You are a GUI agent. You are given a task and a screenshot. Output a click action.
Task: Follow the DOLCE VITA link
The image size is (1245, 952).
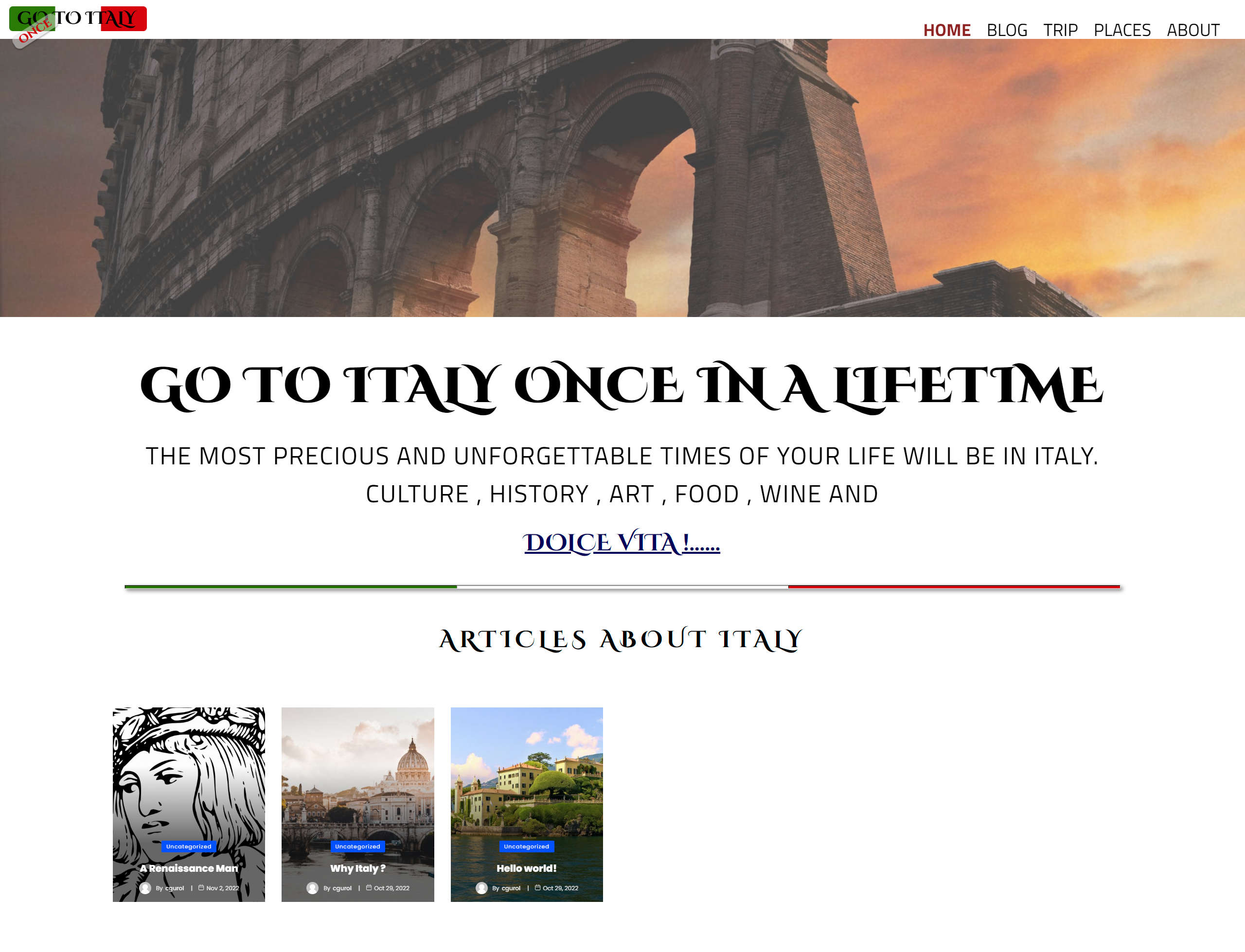pyautogui.click(x=622, y=542)
